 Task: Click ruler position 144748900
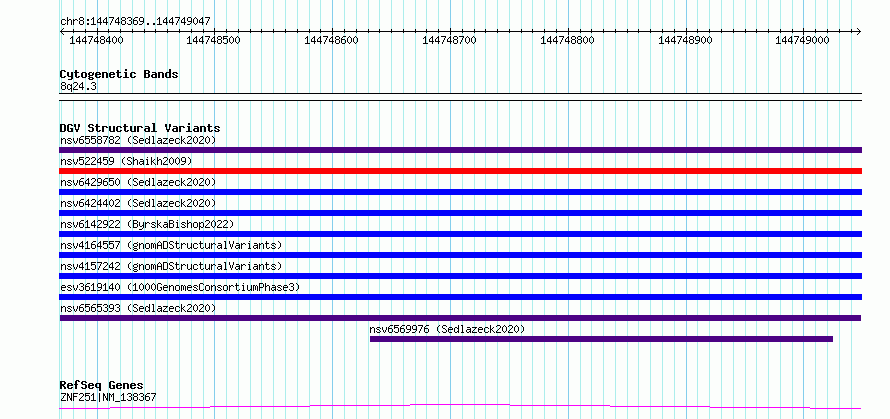tap(685, 40)
